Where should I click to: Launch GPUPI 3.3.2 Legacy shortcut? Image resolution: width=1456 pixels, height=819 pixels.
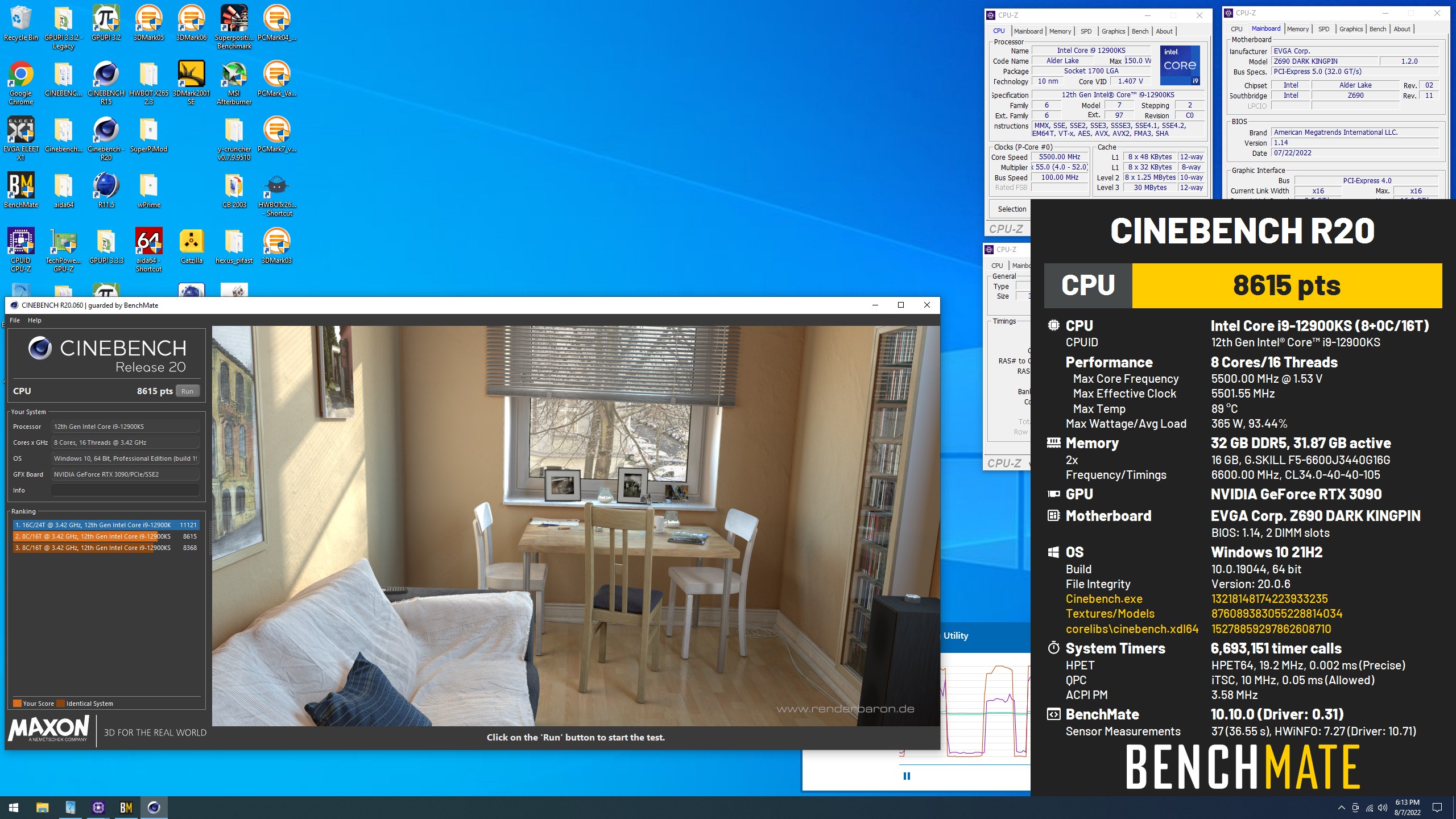[x=63, y=27]
